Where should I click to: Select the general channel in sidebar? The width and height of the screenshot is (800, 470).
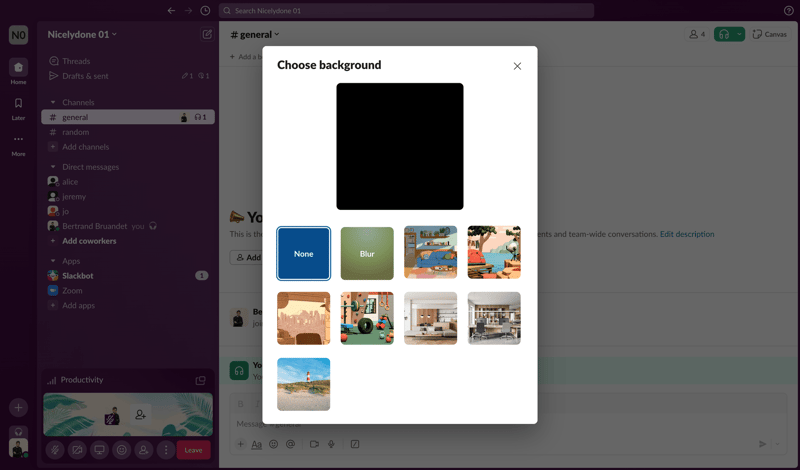pos(129,117)
